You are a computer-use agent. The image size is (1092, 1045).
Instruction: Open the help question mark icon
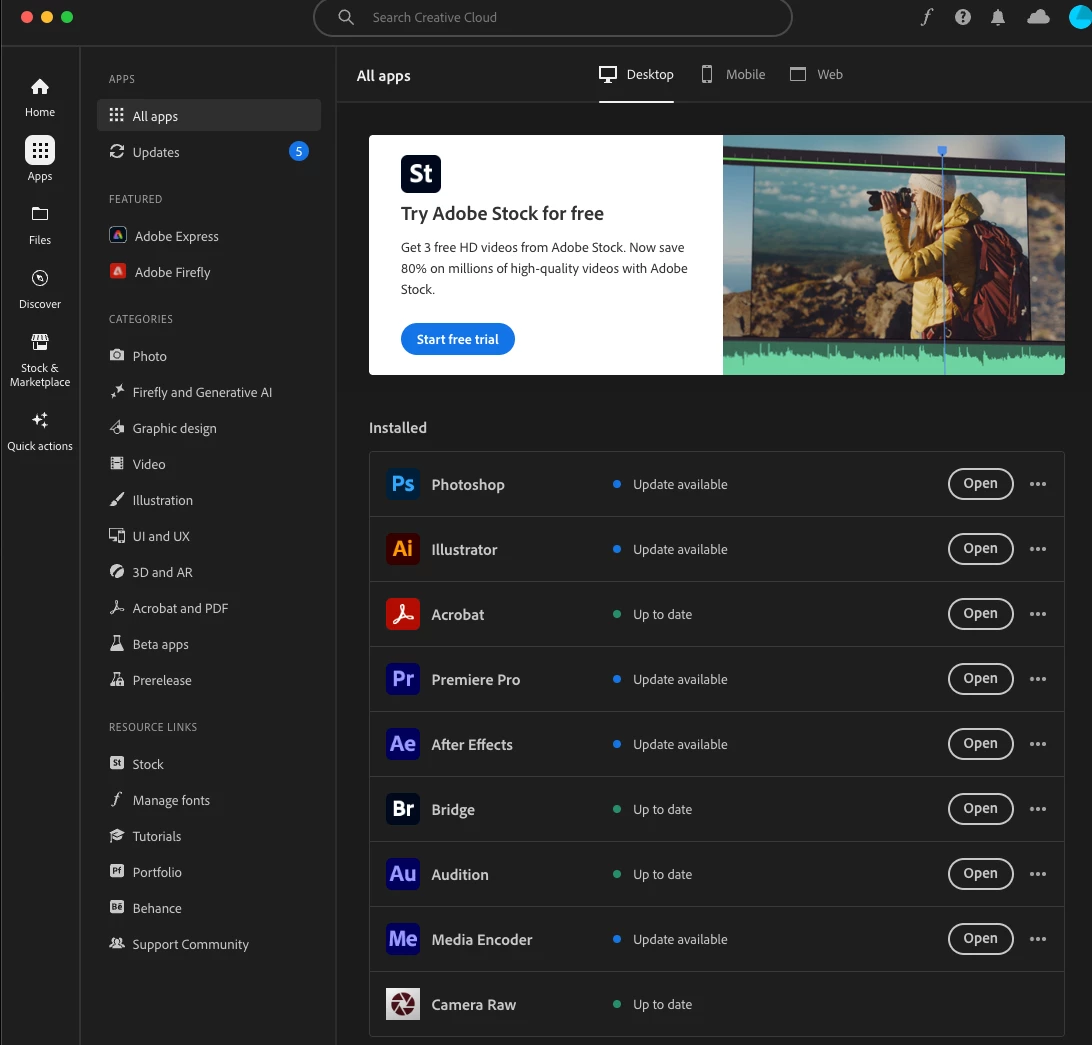pos(962,17)
